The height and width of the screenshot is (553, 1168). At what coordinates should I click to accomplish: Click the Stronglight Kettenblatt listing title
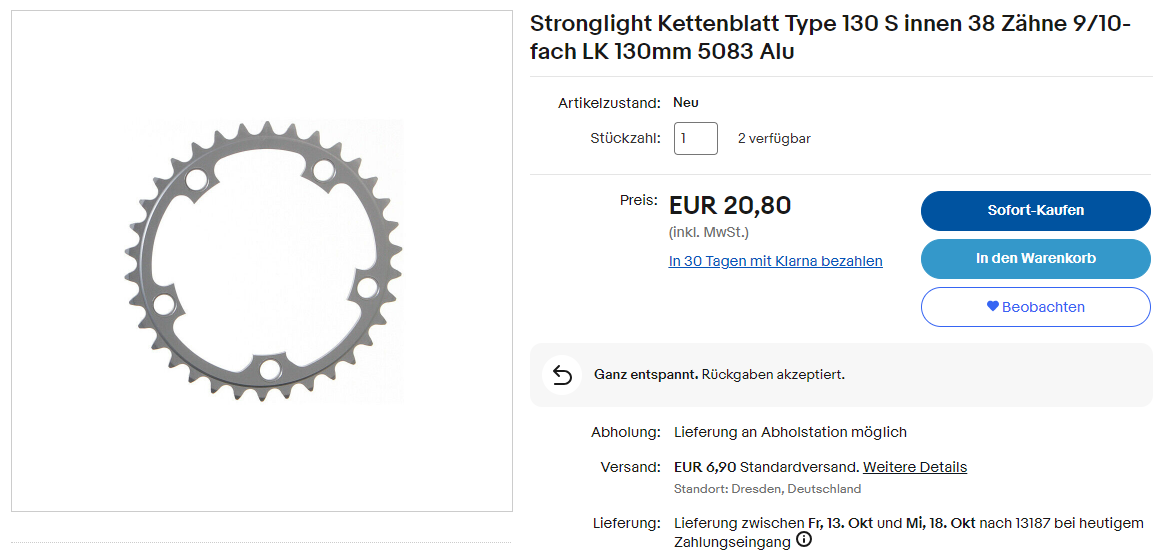pos(830,37)
